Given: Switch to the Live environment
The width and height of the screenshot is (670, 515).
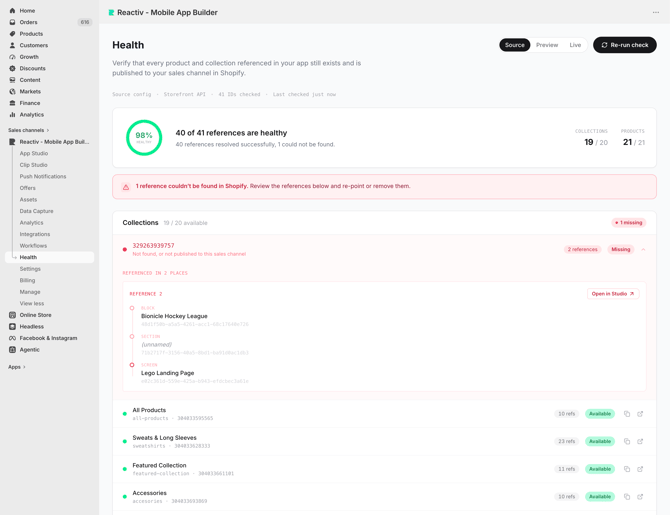Looking at the screenshot, I should (x=575, y=45).
